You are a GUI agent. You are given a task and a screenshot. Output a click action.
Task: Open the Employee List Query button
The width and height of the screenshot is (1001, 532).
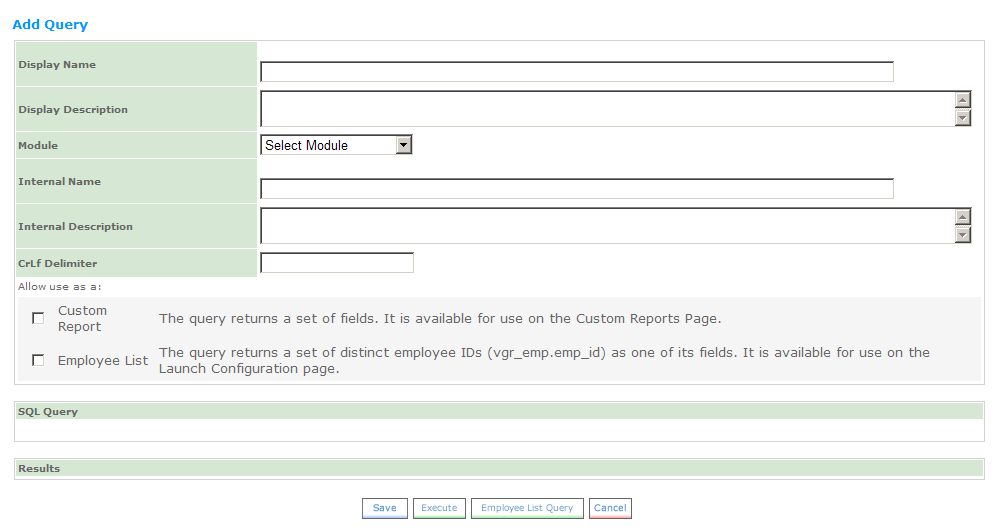pos(527,508)
